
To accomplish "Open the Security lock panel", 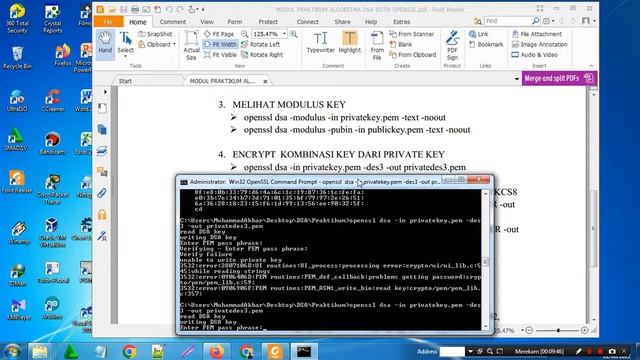I will pos(102,214).
